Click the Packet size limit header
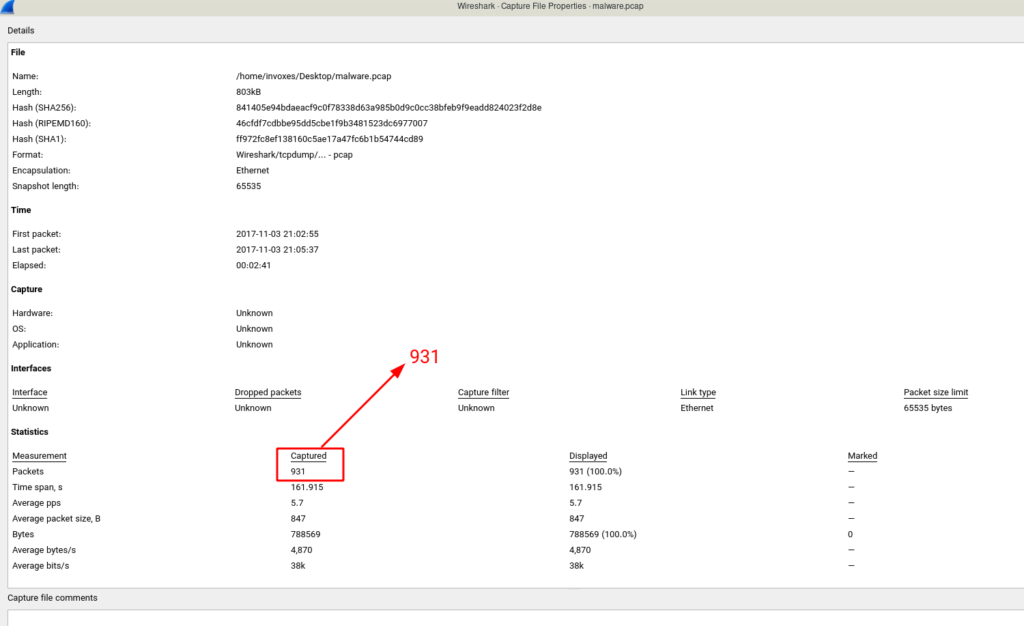The height and width of the screenshot is (626, 1024). tap(936, 392)
